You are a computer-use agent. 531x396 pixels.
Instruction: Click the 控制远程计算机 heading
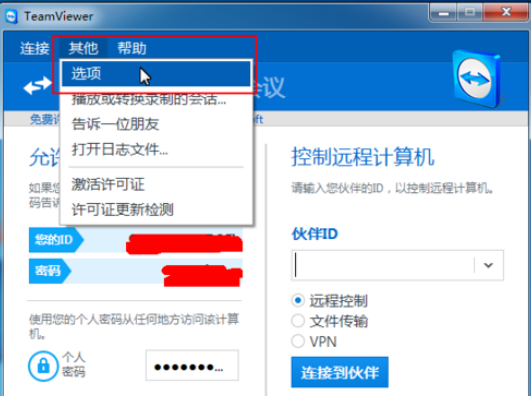coord(363,157)
